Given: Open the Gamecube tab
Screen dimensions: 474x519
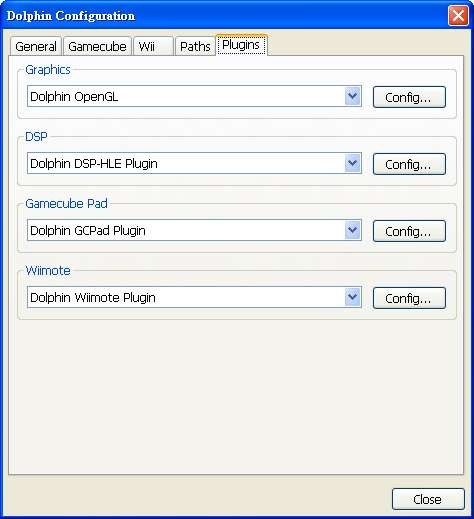Looking at the screenshot, I should [x=97, y=46].
